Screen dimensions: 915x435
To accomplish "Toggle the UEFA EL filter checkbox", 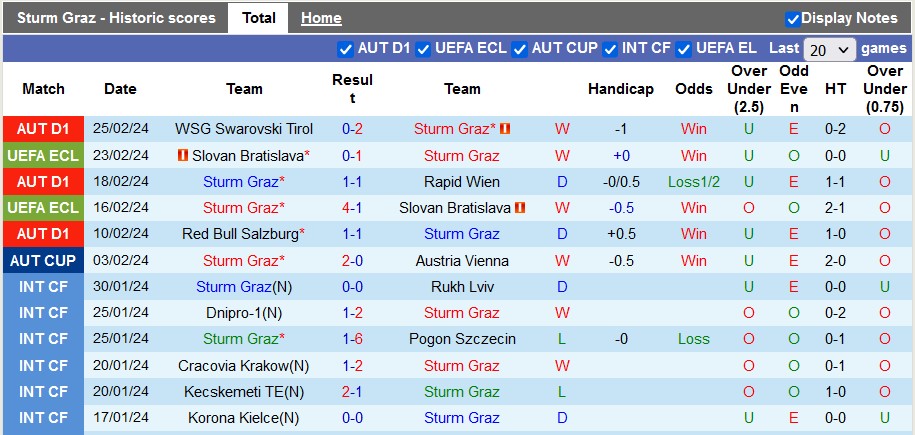I will (x=684, y=49).
